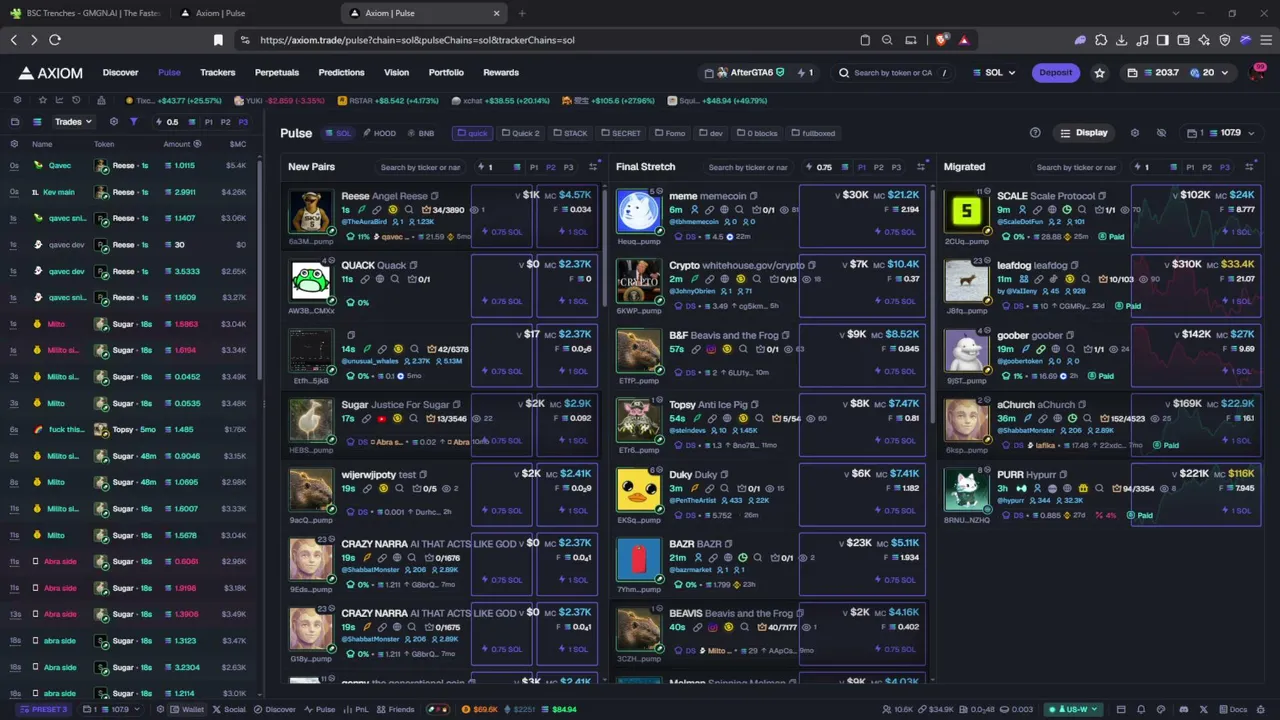
Task: Open Final Stretch filter sliders icon
Action: (921, 167)
